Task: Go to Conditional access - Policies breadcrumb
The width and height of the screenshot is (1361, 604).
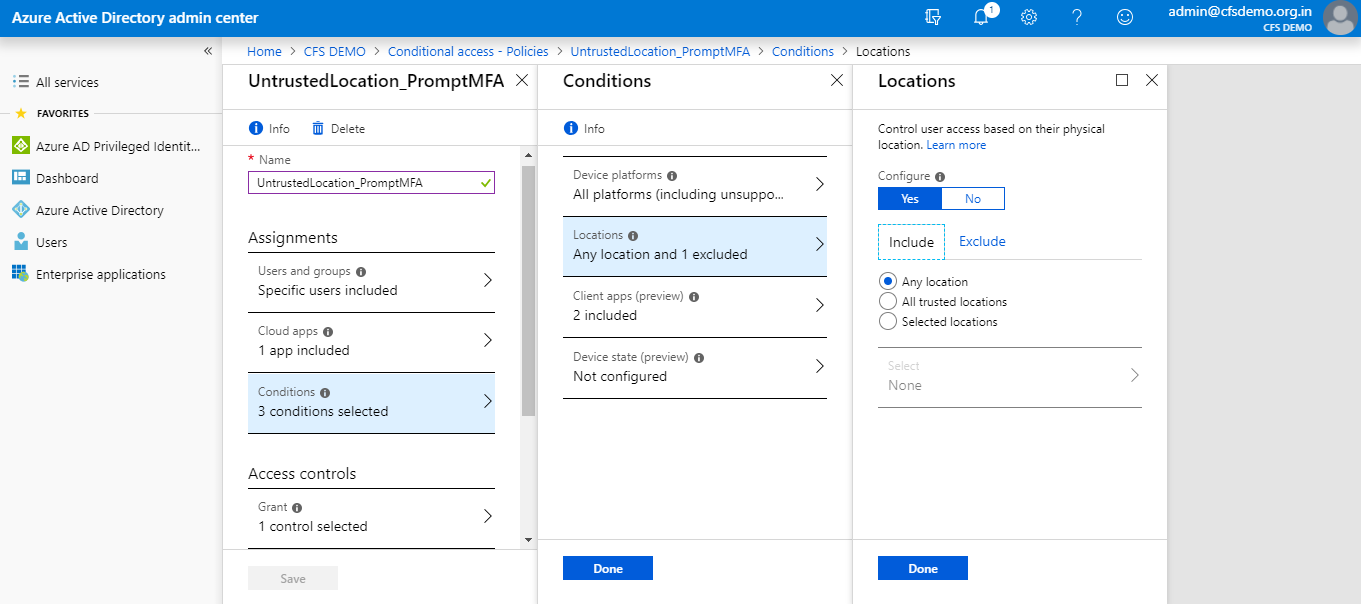Action: click(x=468, y=51)
